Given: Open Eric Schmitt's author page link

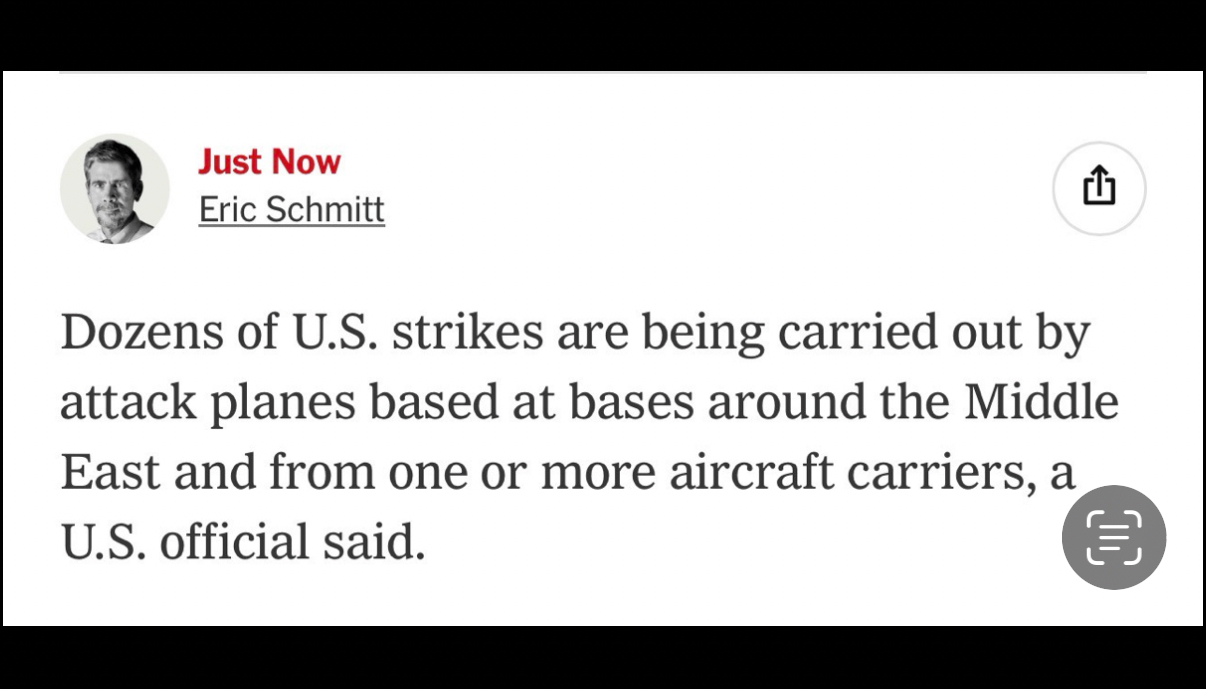Looking at the screenshot, I should click(x=291, y=210).
